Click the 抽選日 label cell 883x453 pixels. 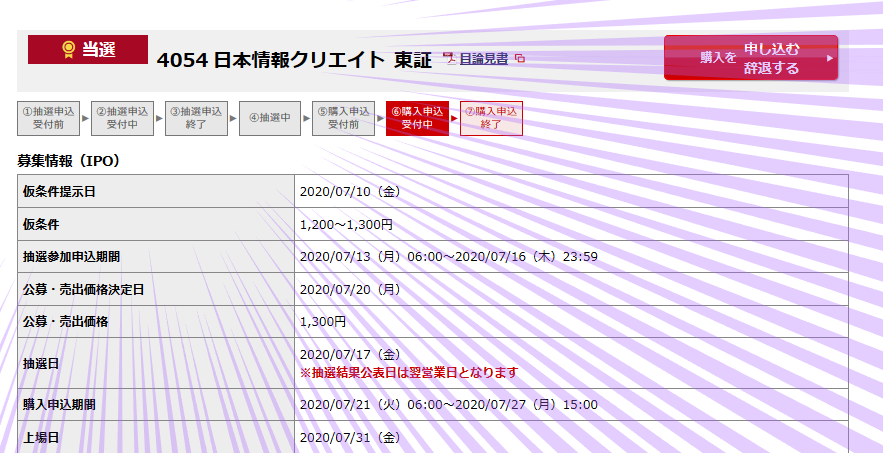[156, 363]
